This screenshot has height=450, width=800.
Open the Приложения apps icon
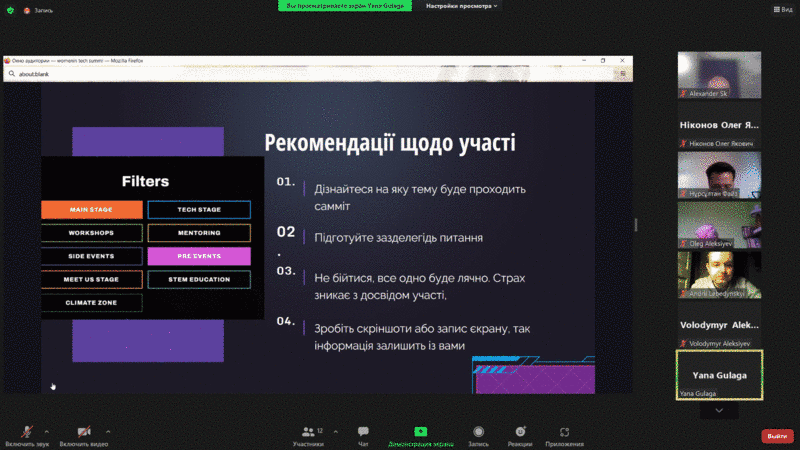coord(565,431)
